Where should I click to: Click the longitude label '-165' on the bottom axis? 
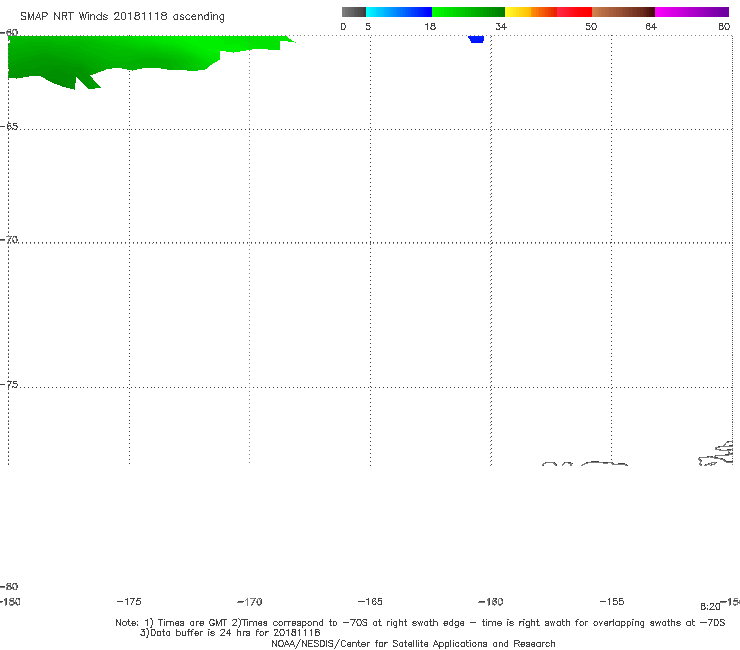(370, 602)
